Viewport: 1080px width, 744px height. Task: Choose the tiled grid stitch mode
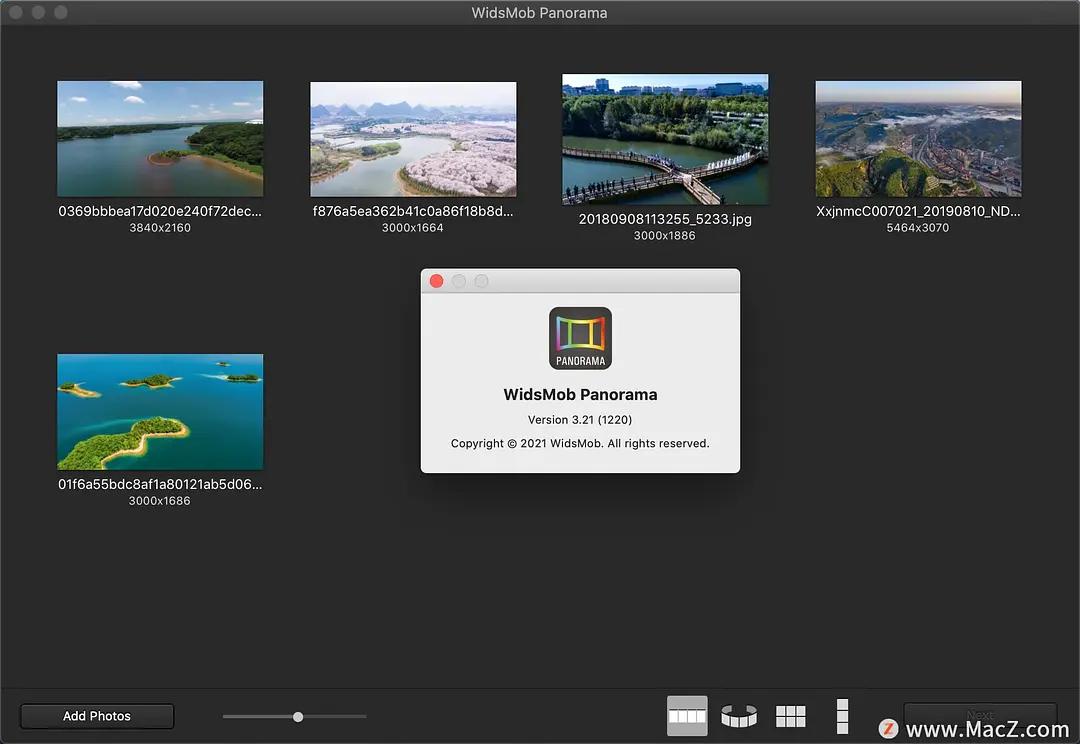(x=790, y=716)
